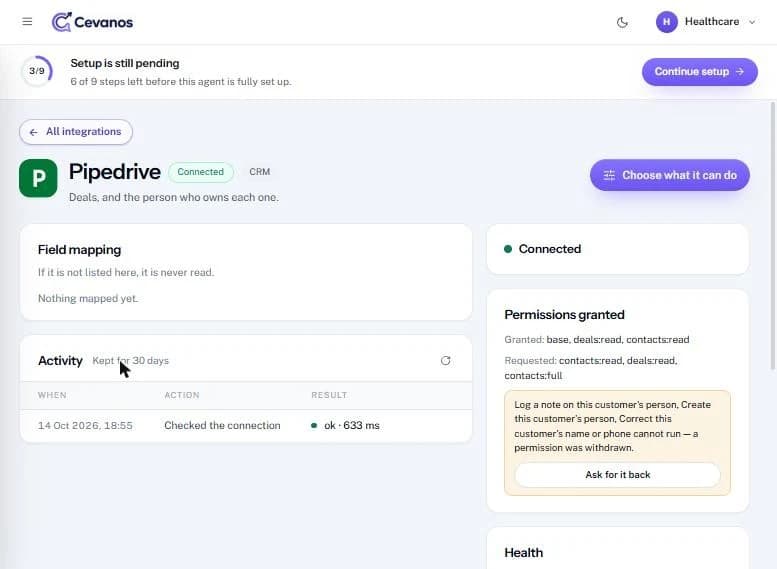Click the Connected status badge
The image size is (777, 569).
click(x=201, y=172)
